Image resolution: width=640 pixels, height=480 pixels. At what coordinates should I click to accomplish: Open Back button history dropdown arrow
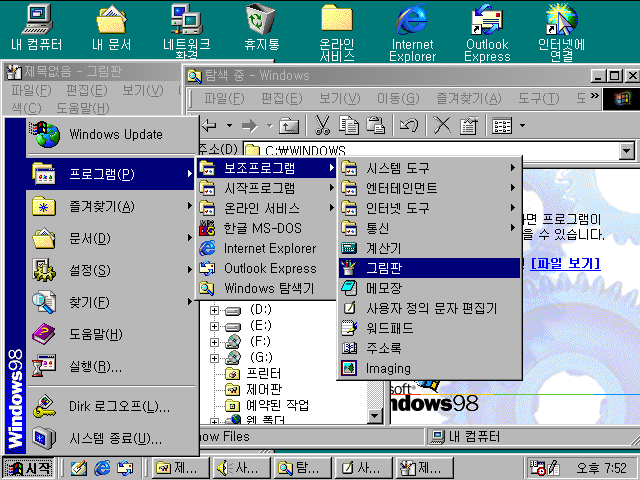[229, 125]
